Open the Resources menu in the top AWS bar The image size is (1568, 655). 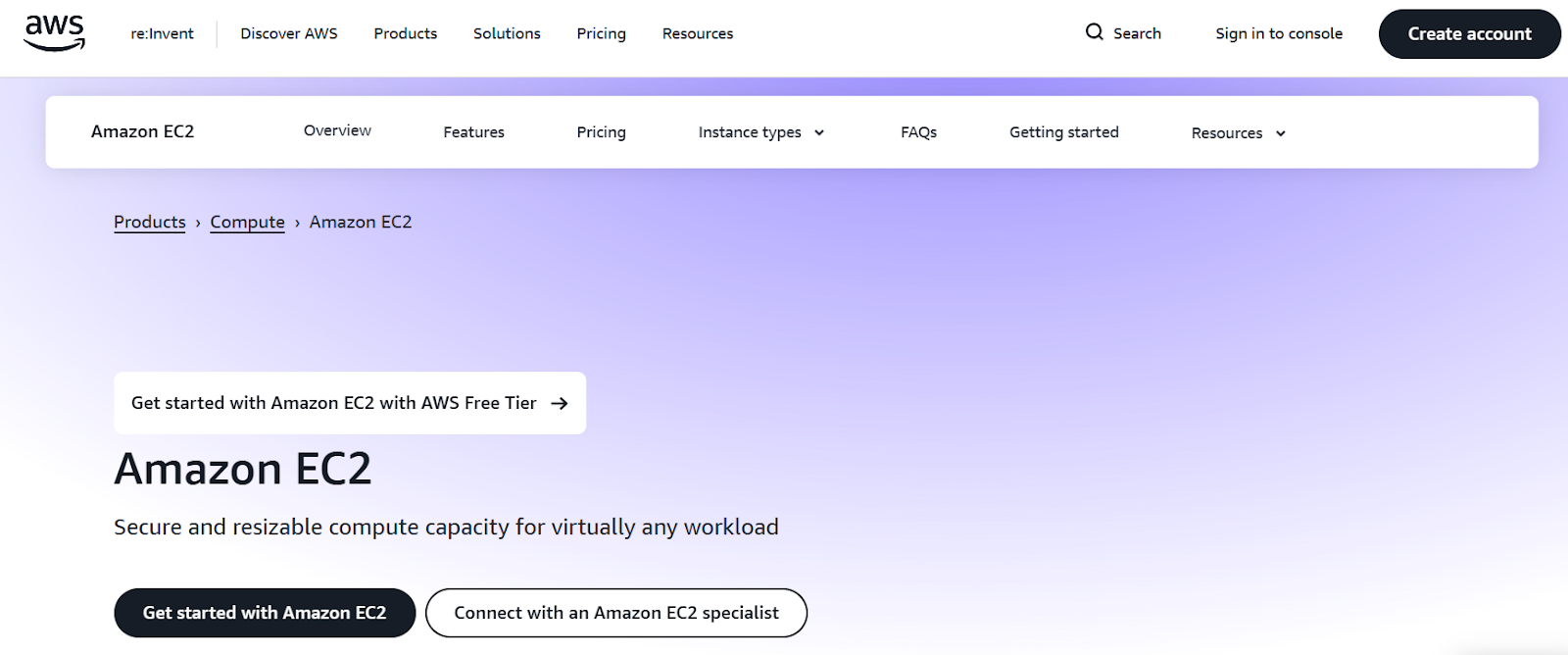[698, 33]
